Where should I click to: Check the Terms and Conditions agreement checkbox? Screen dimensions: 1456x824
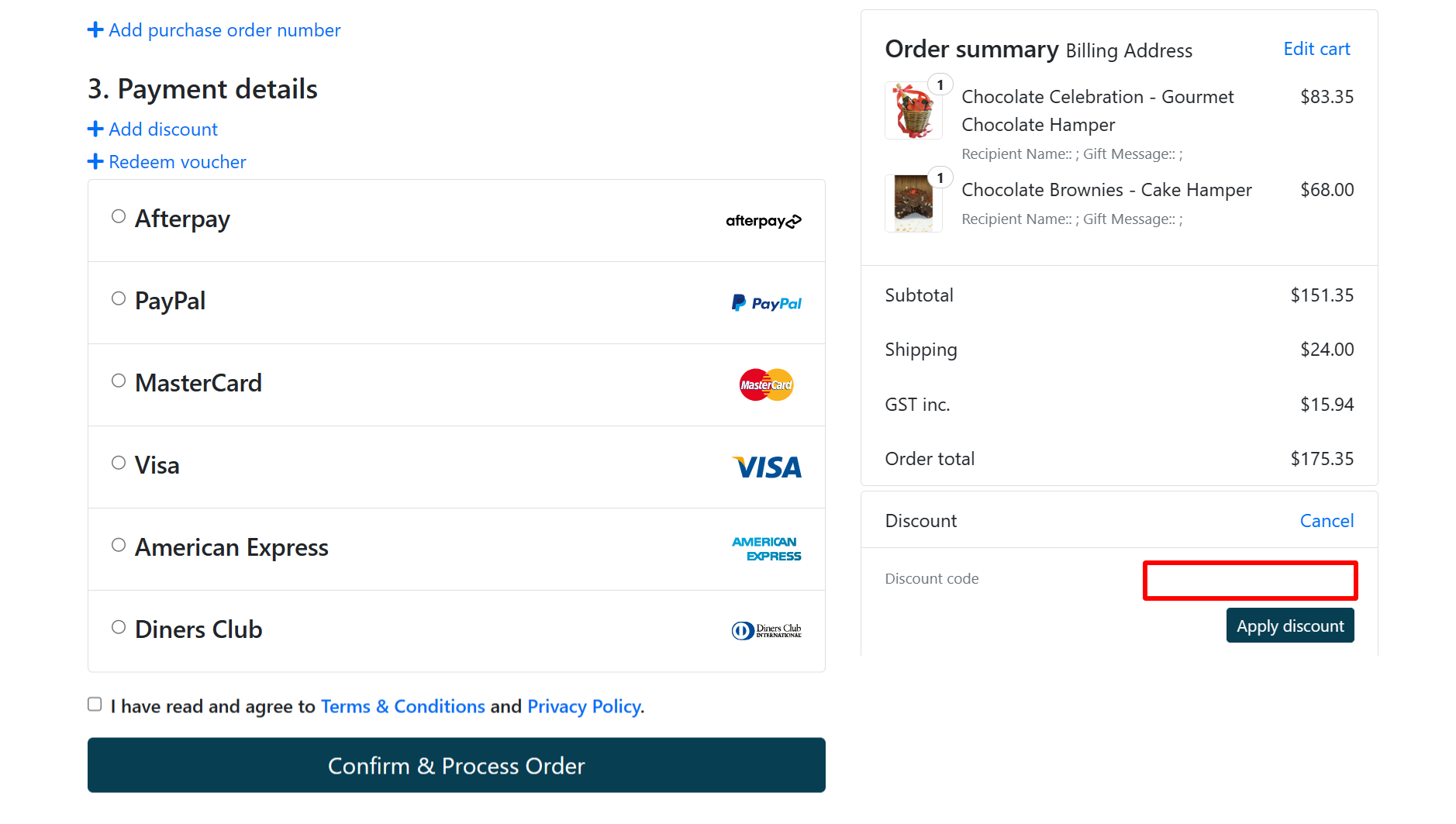[94, 704]
